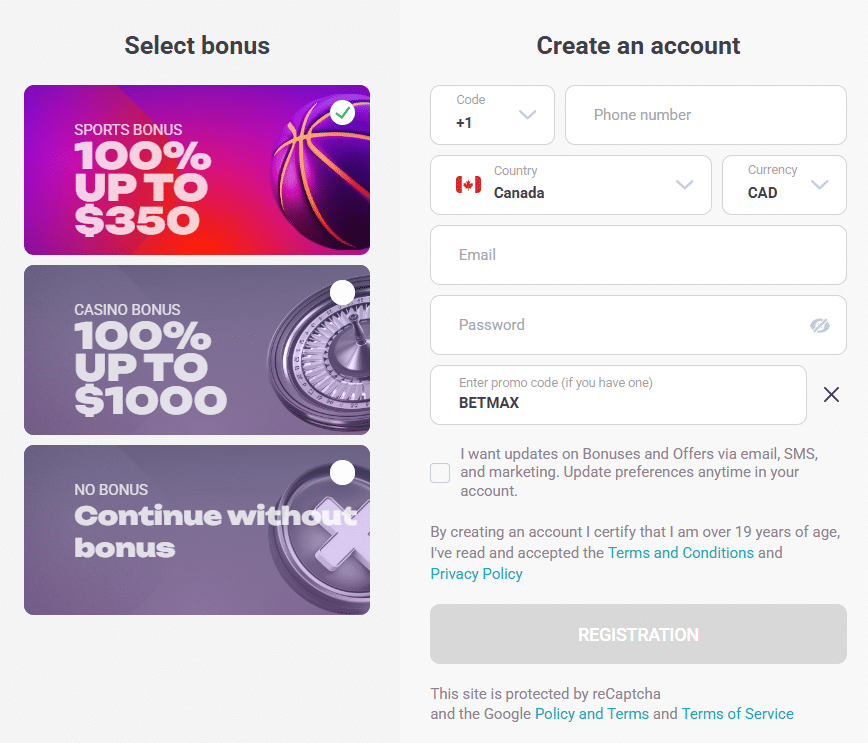Clear the BETMAX promo code with the X

click(x=831, y=394)
